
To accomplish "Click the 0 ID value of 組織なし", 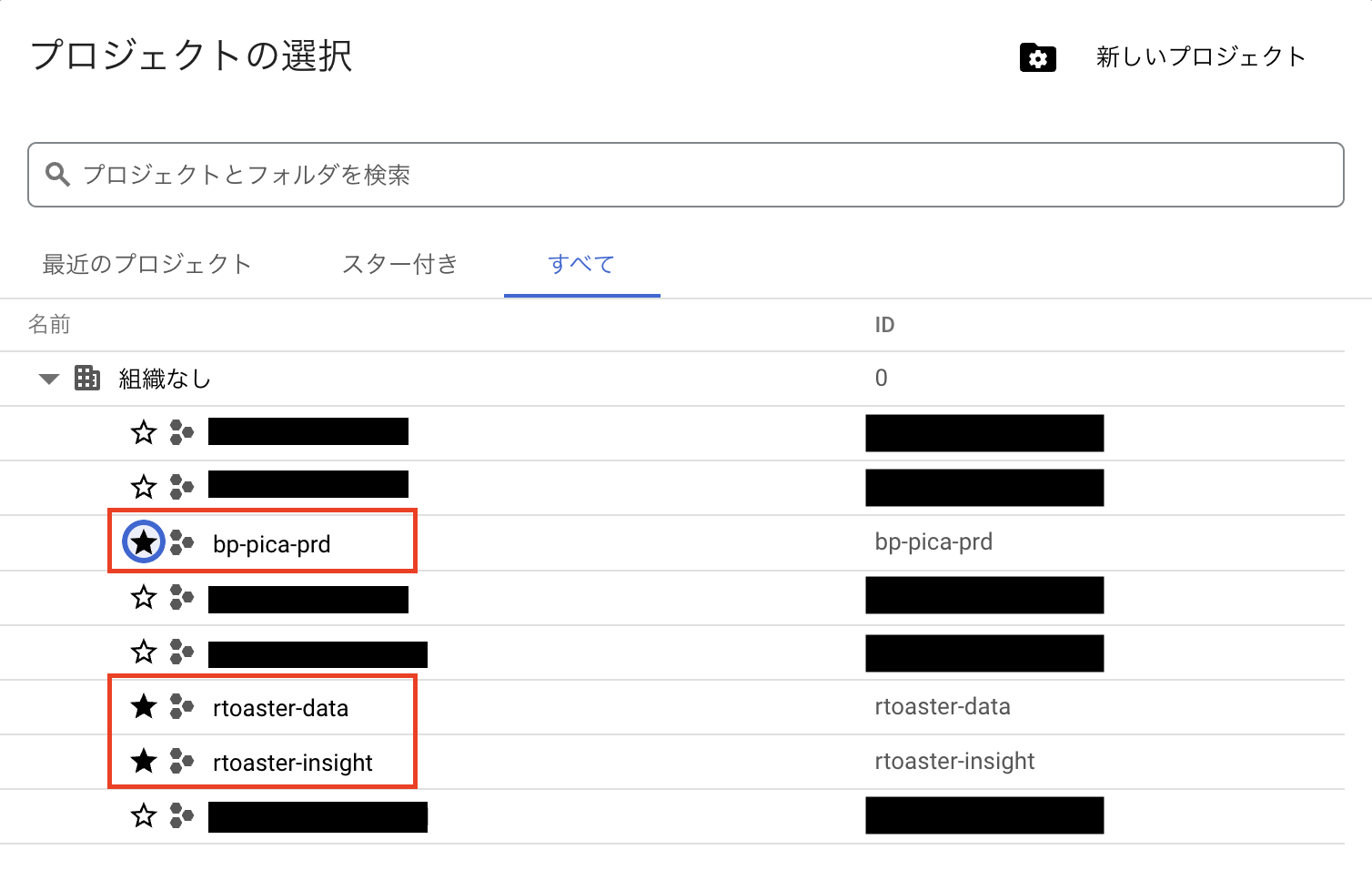I will pos(881,378).
